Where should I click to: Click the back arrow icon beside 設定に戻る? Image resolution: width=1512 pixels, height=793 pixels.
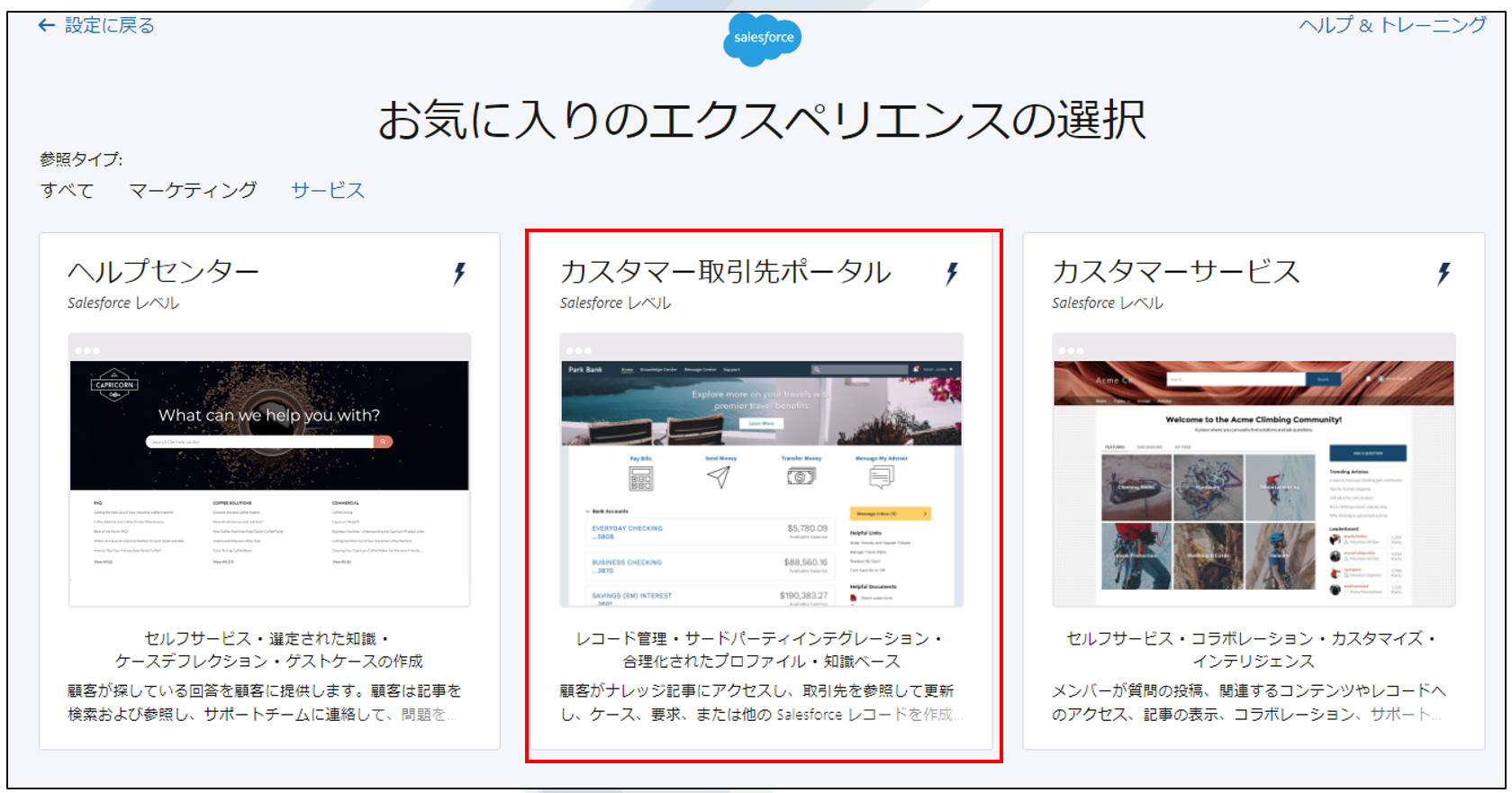(x=46, y=26)
